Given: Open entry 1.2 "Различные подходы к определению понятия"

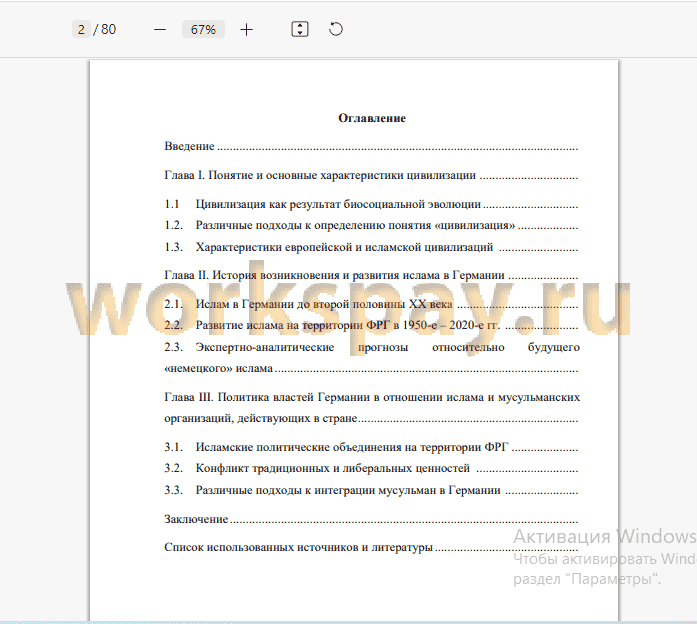Looking at the screenshot, I should (371, 225).
